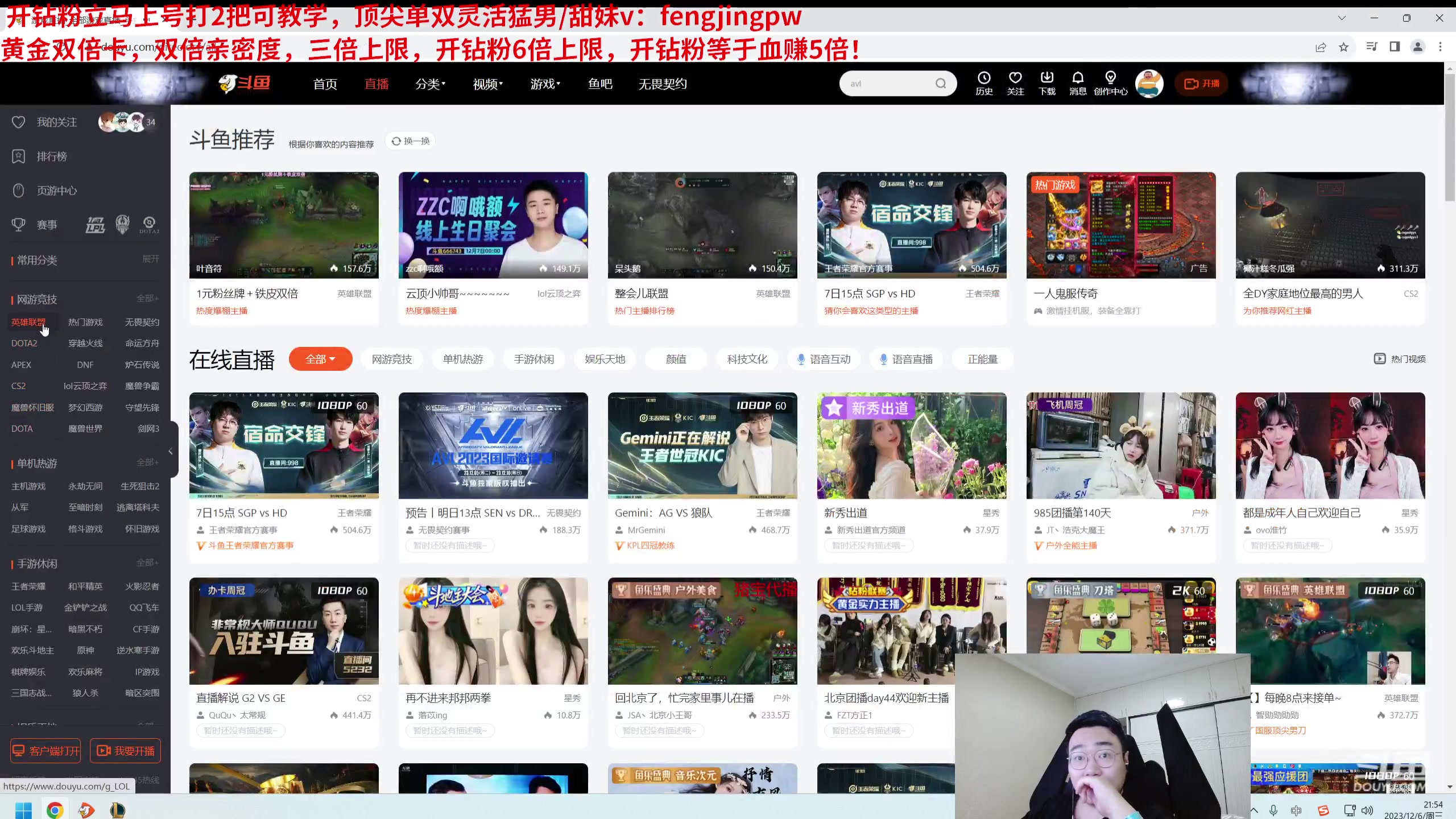This screenshot has height=819, width=1456.
Task: Open the browser three-dot menu
Action: click(x=1440, y=47)
